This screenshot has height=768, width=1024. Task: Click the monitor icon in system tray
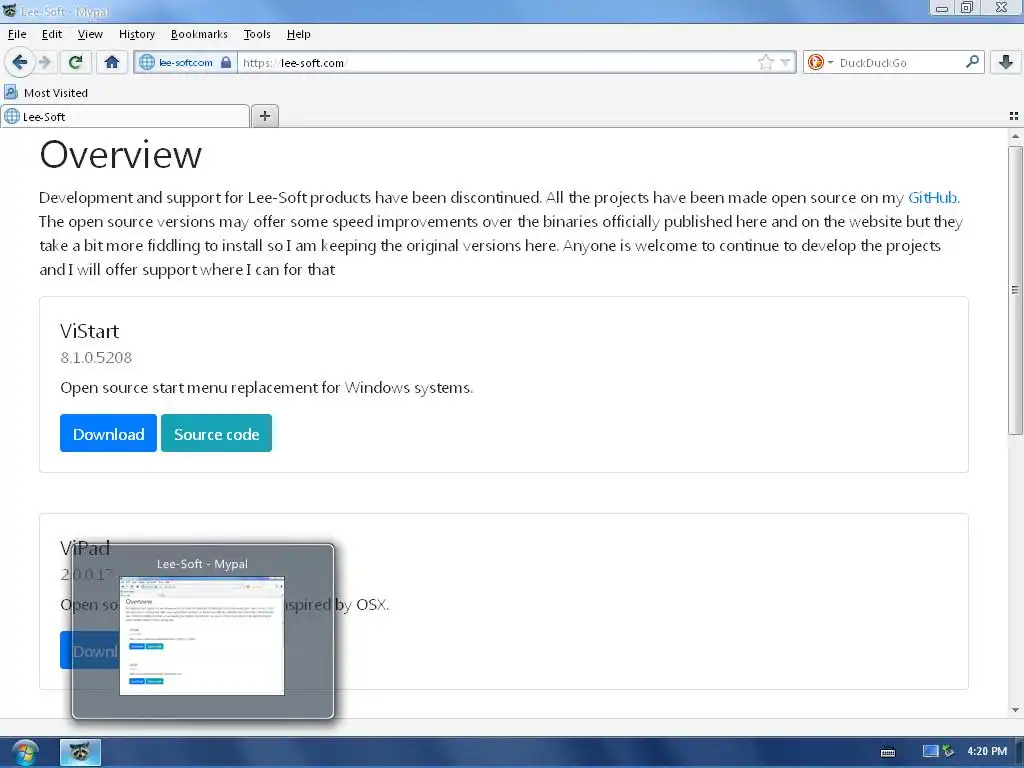(930, 751)
